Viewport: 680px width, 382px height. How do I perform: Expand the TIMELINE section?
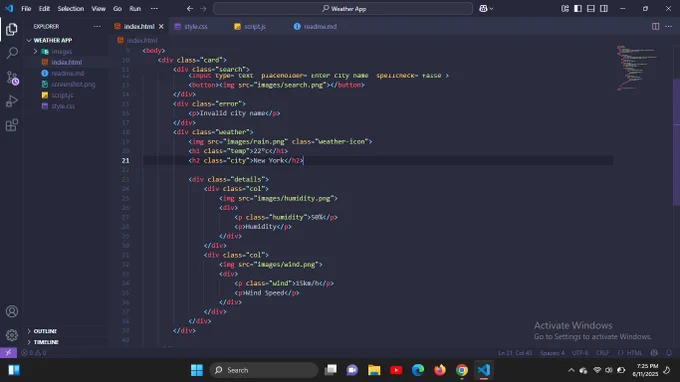pyautogui.click(x=46, y=342)
